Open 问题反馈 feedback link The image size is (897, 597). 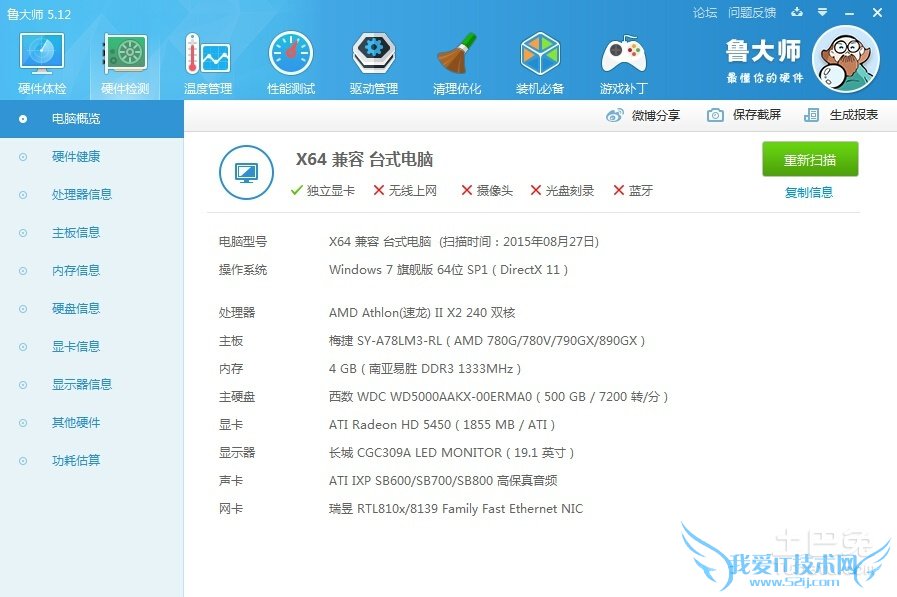(x=752, y=13)
